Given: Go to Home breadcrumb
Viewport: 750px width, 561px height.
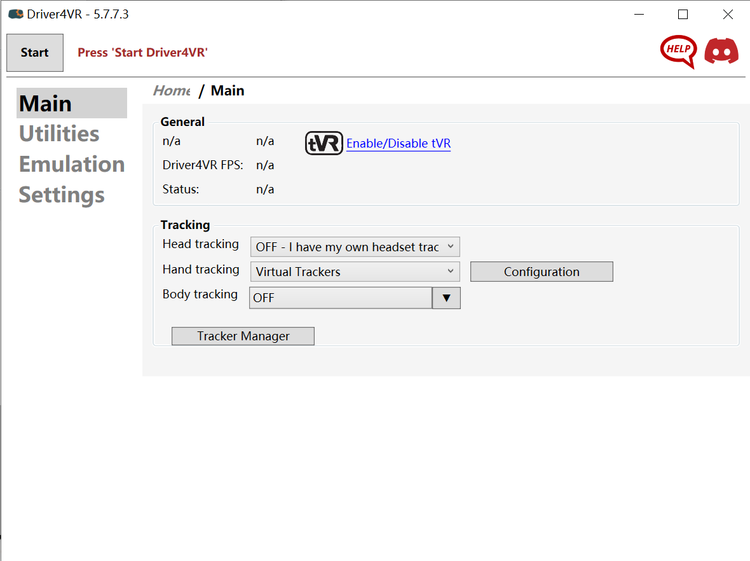Looking at the screenshot, I should coord(172,90).
